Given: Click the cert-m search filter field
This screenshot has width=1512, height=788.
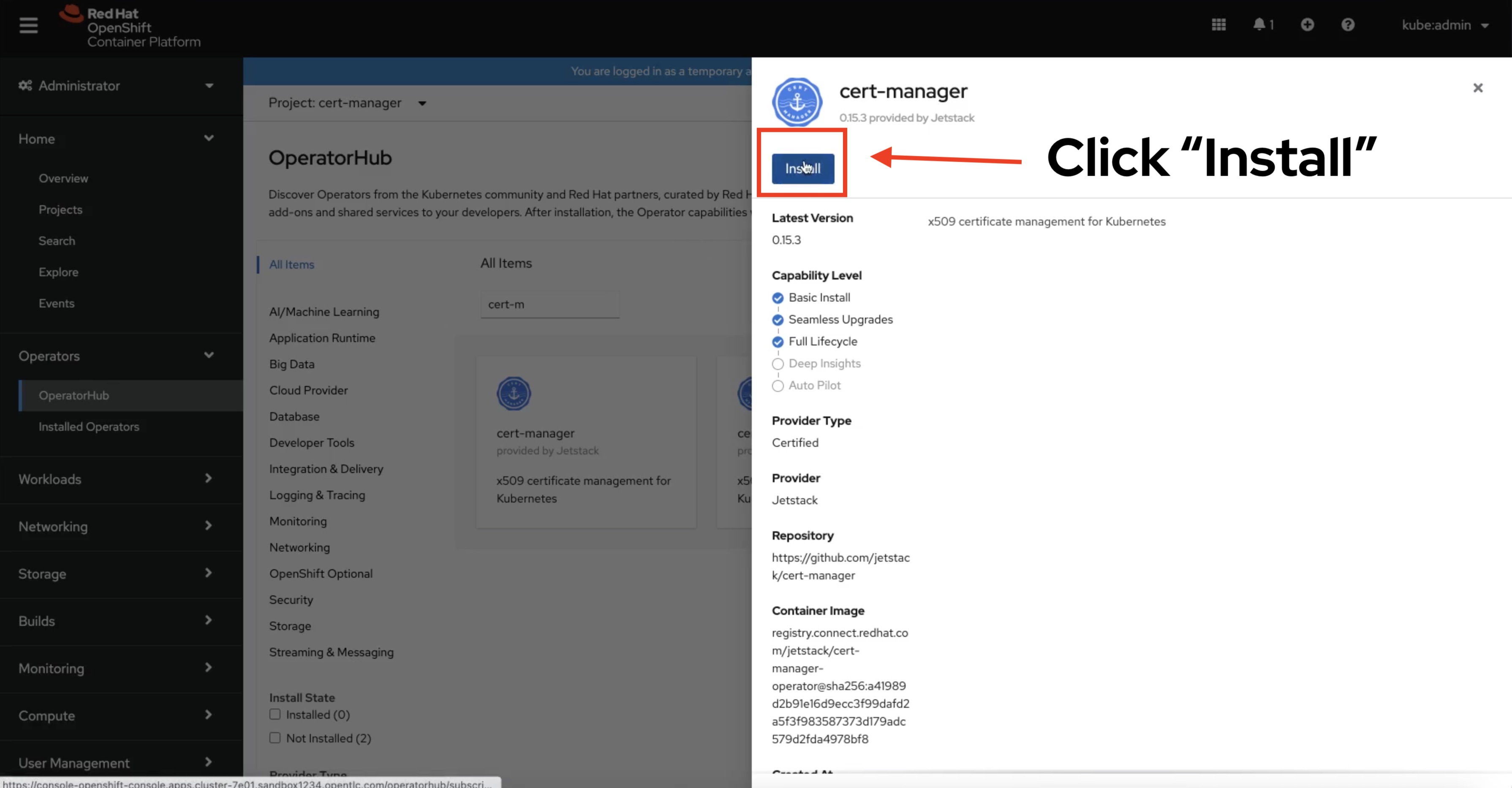Looking at the screenshot, I should click(x=549, y=304).
